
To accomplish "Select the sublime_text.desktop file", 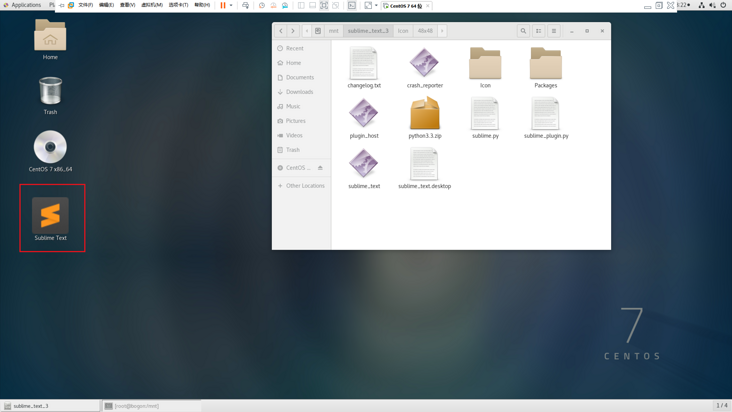I will [424, 168].
